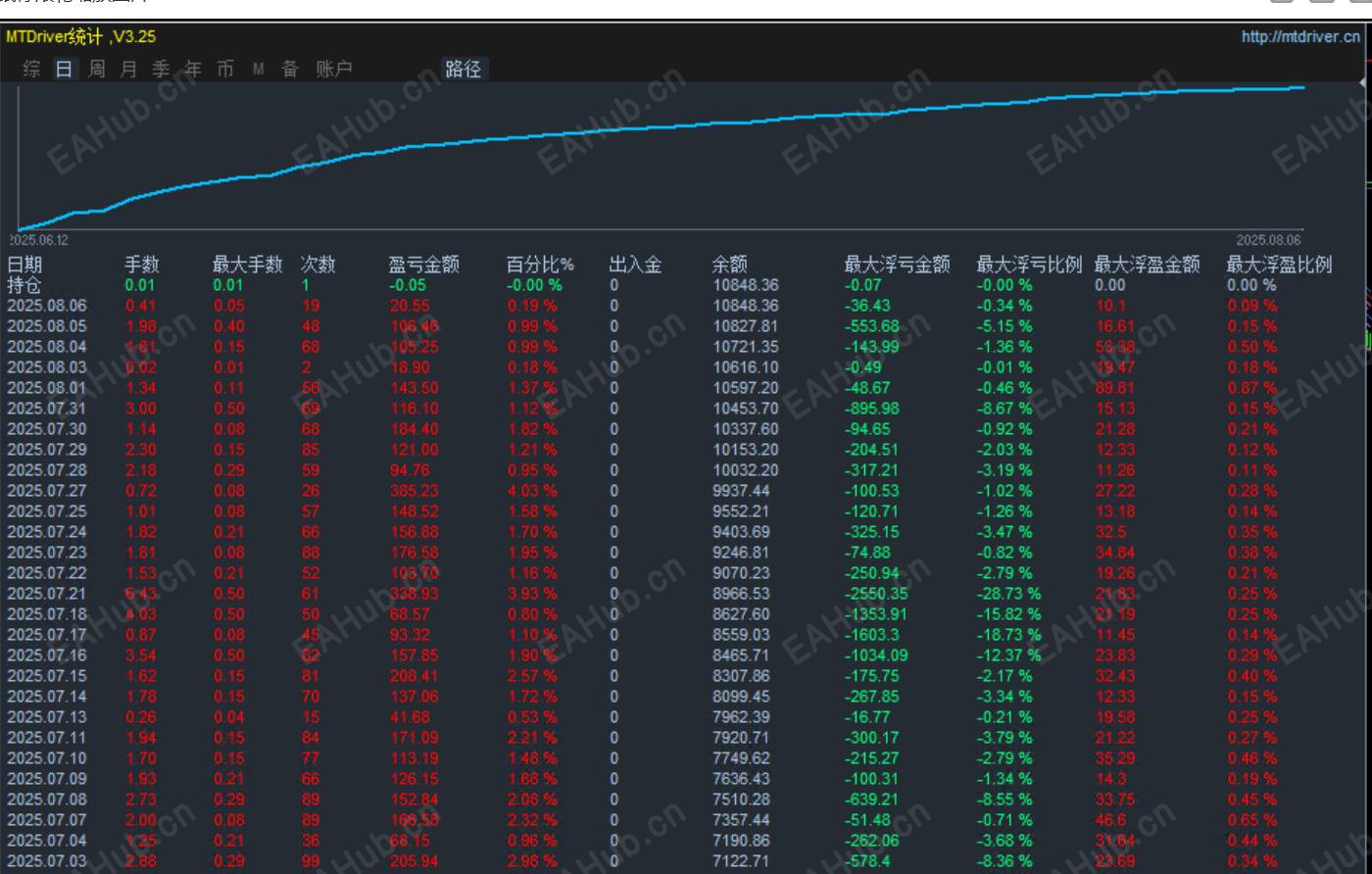Click the balance value 10827.81
The image size is (1372, 874).
point(746,326)
